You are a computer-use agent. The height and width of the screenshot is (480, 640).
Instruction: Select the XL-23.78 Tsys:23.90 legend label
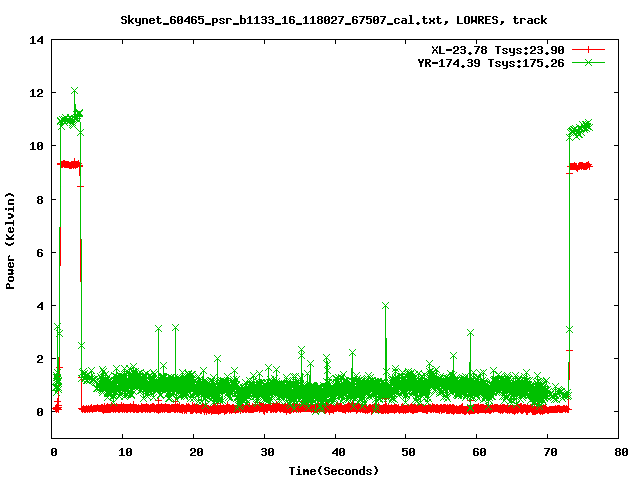498,50
